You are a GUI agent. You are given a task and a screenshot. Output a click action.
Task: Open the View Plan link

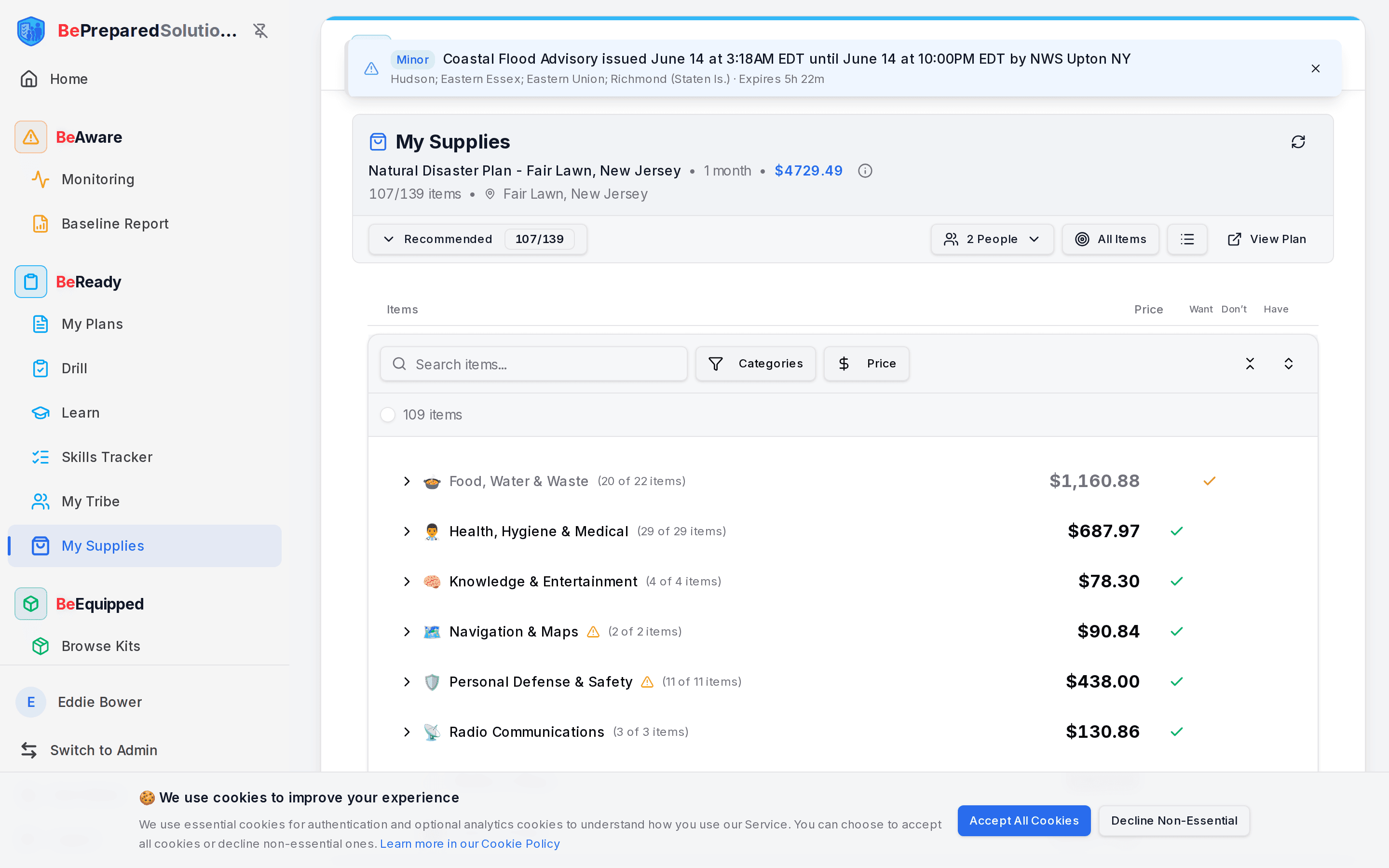[1266, 239]
